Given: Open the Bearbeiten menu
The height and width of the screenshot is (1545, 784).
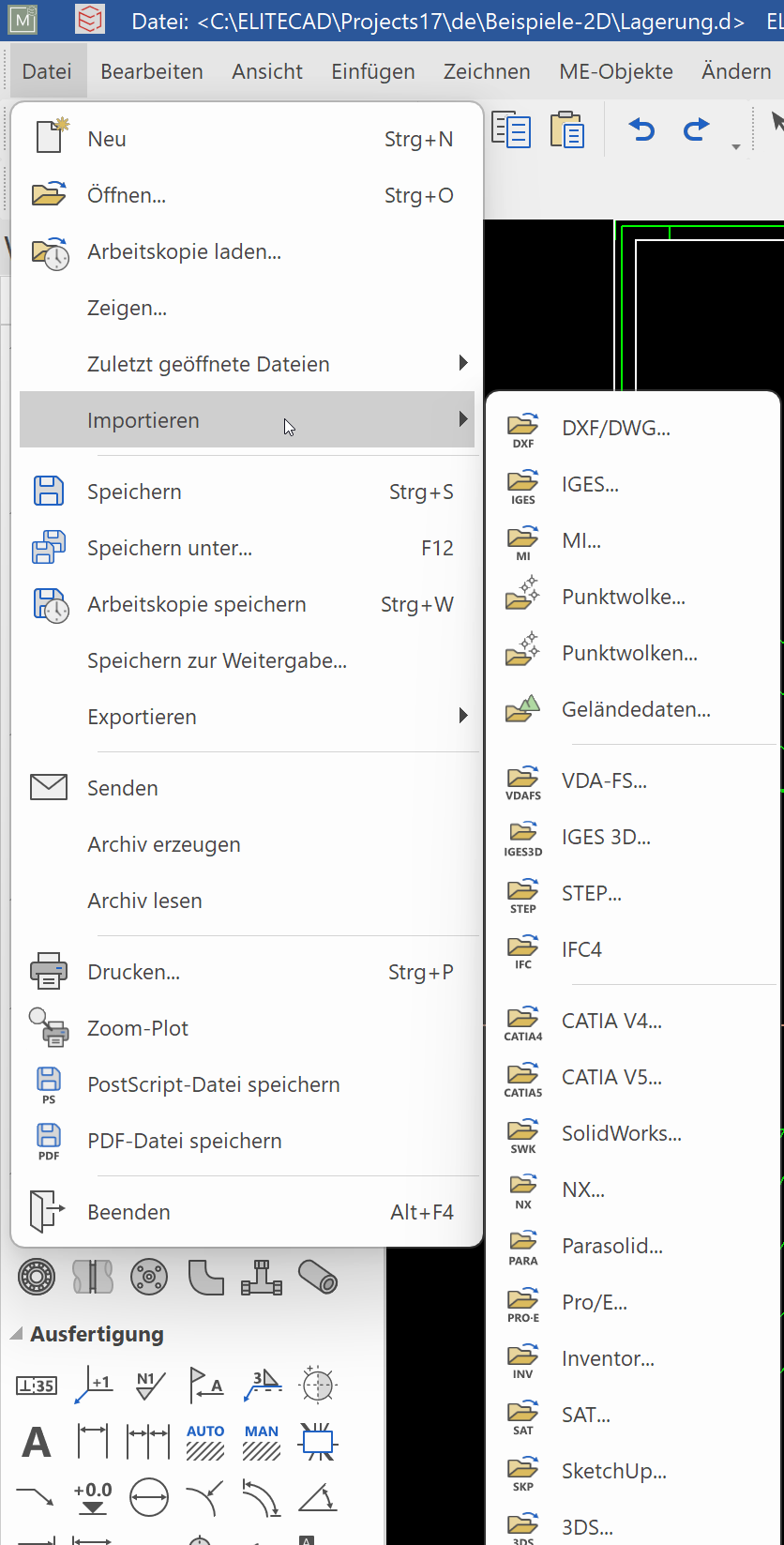Looking at the screenshot, I should coord(151,70).
